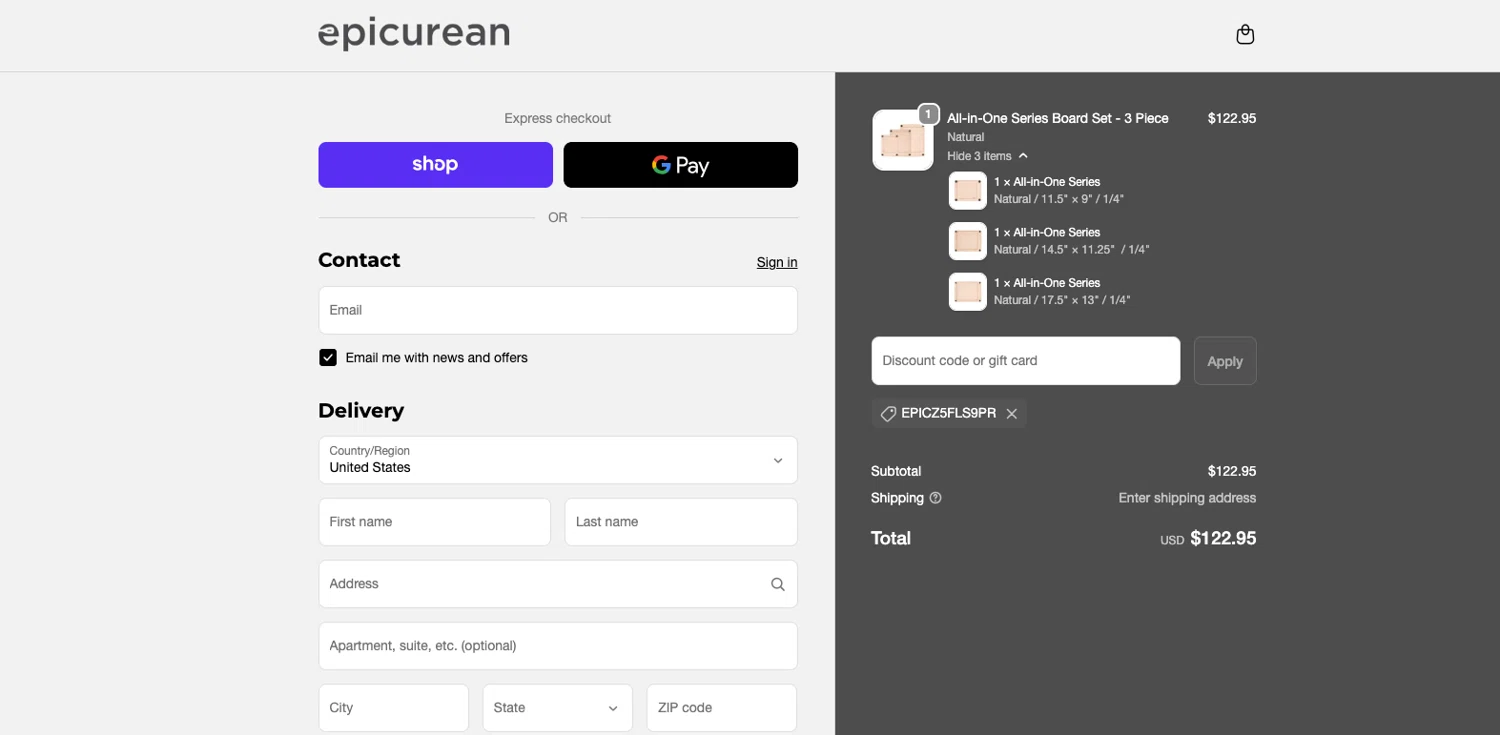The width and height of the screenshot is (1500, 735).
Task: Click the Shipping help question icon
Action: pos(936,498)
